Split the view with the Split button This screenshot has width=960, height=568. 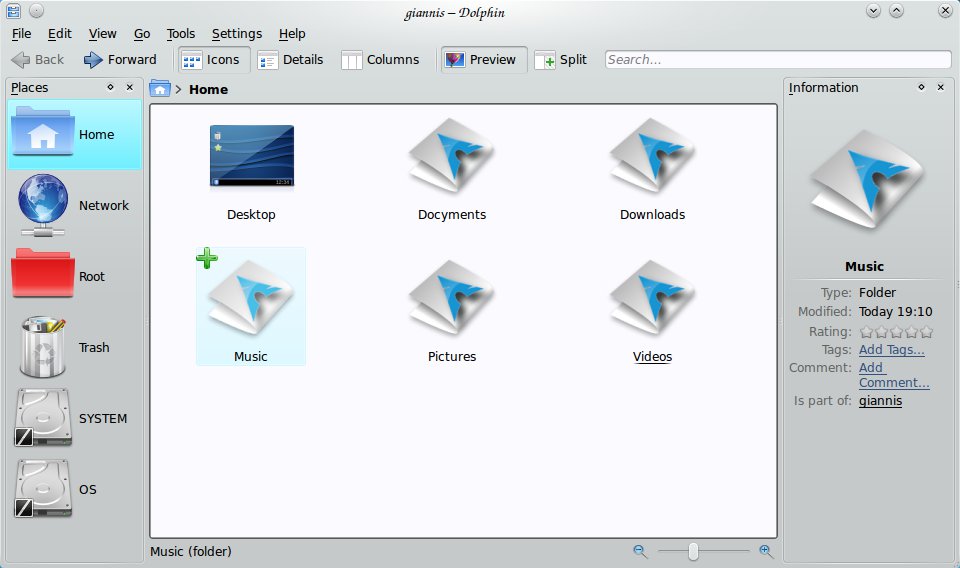(x=561, y=60)
